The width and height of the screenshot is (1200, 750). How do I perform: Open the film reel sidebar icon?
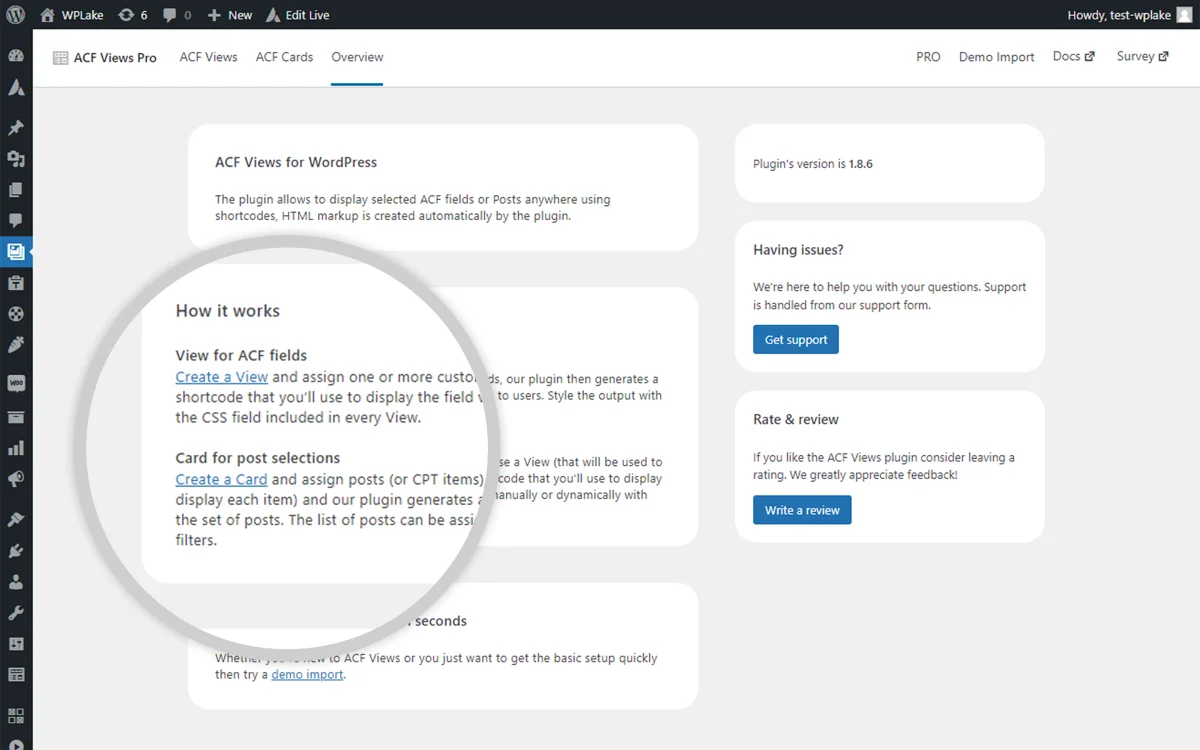click(x=16, y=314)
